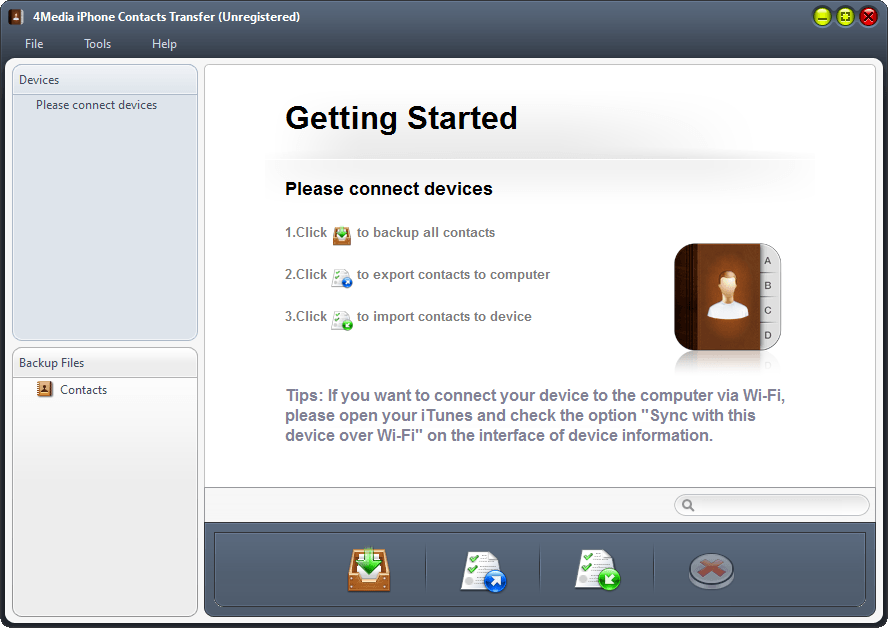Click the Devices panel header

point(105,80)
